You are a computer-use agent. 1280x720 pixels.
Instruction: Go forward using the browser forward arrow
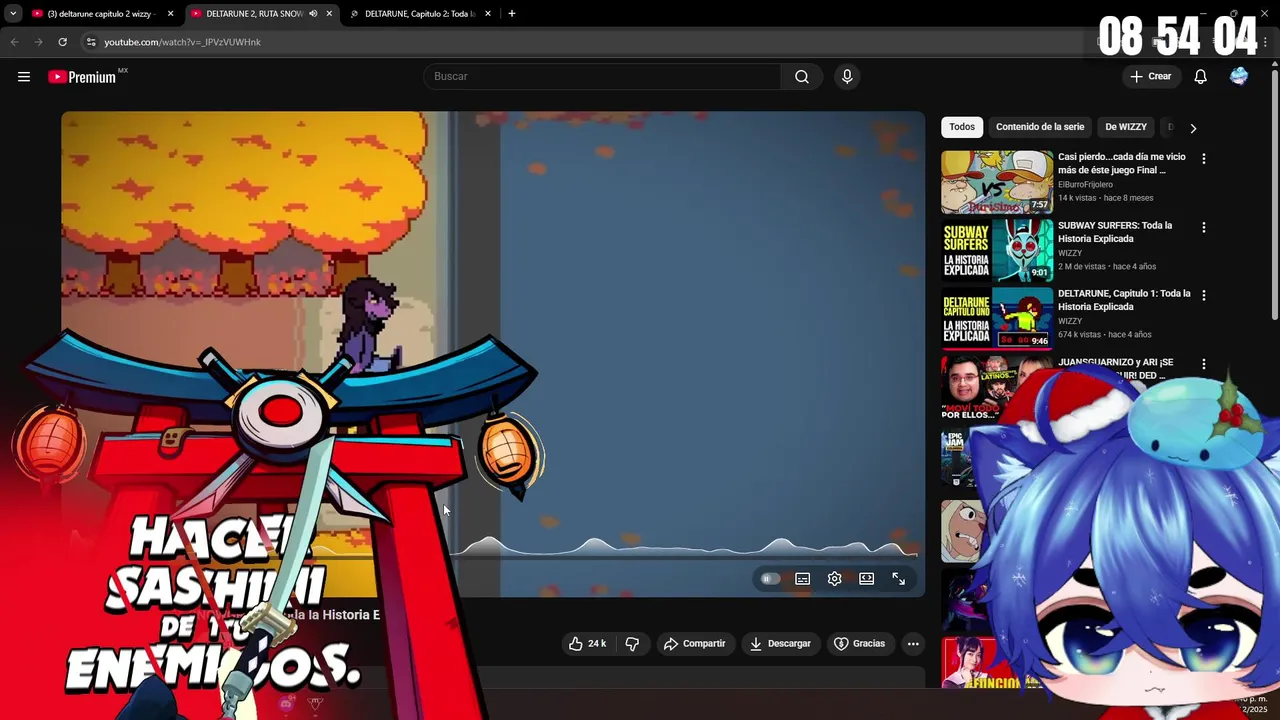[x=38, y=42]
